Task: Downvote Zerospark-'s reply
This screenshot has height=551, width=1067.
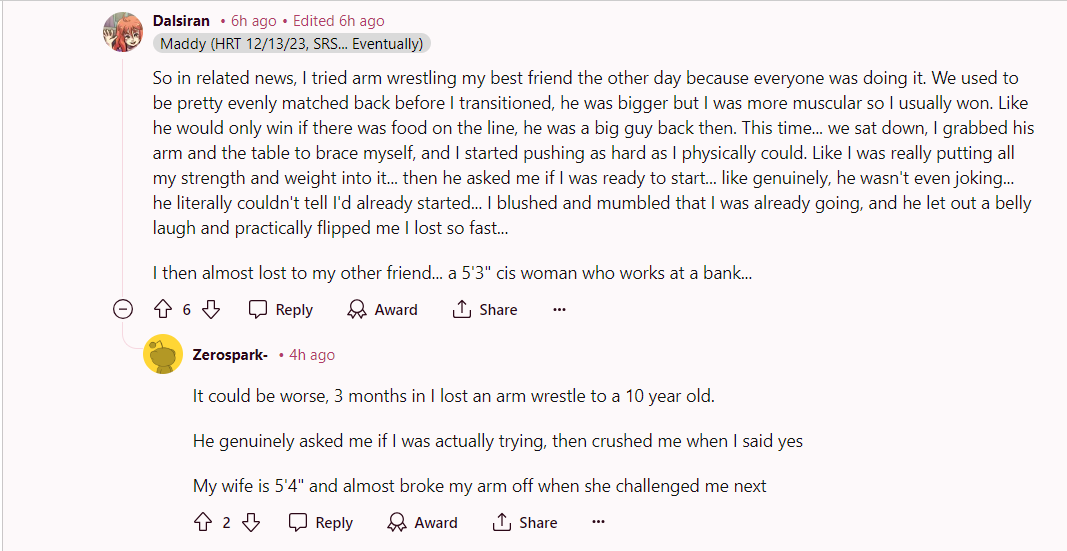Action: point(251,523)
